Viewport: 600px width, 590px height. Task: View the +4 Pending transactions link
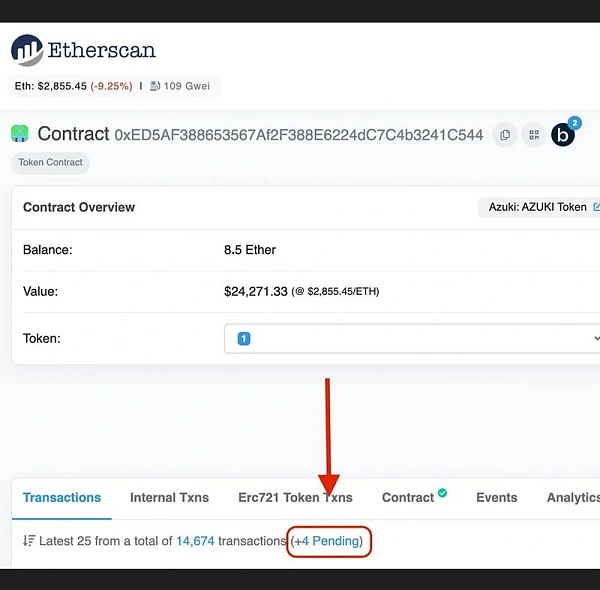(329, 541)
